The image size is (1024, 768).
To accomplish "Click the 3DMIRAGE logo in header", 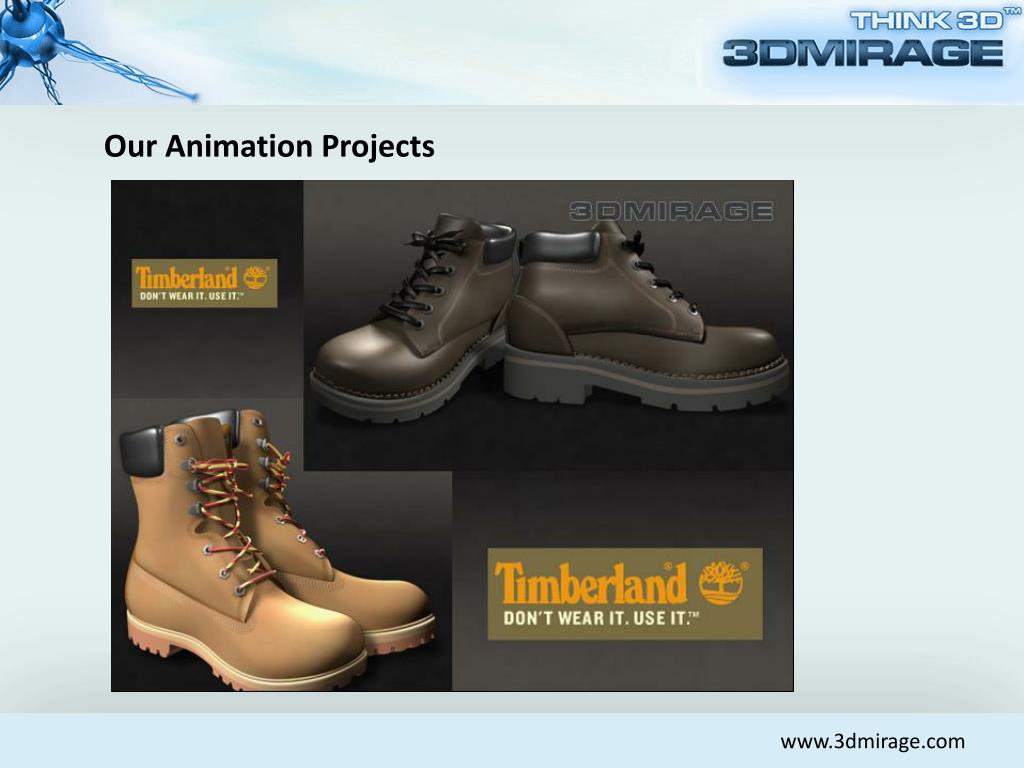I will (863, 53).
